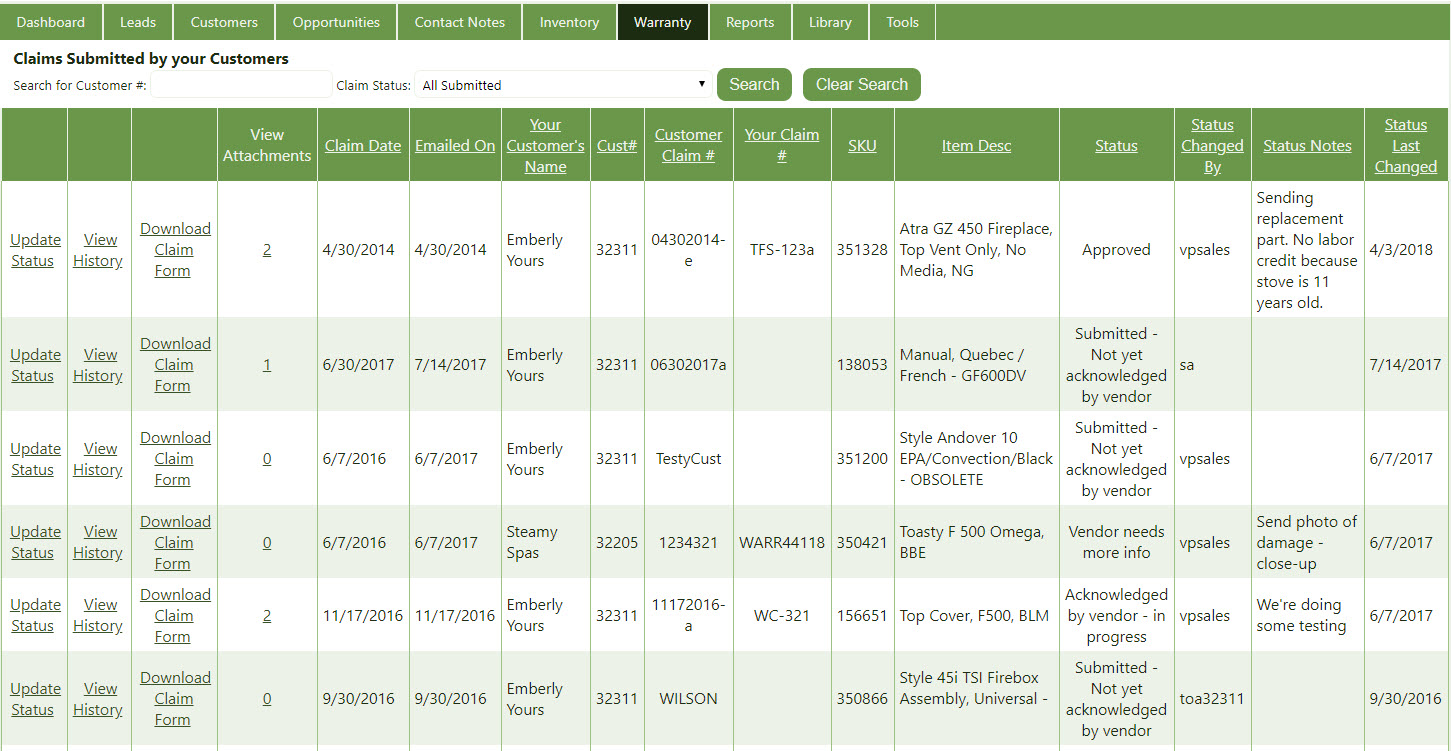View History for TestyCust claim
Screen dimensions: 1451x751
click(98, 459)
